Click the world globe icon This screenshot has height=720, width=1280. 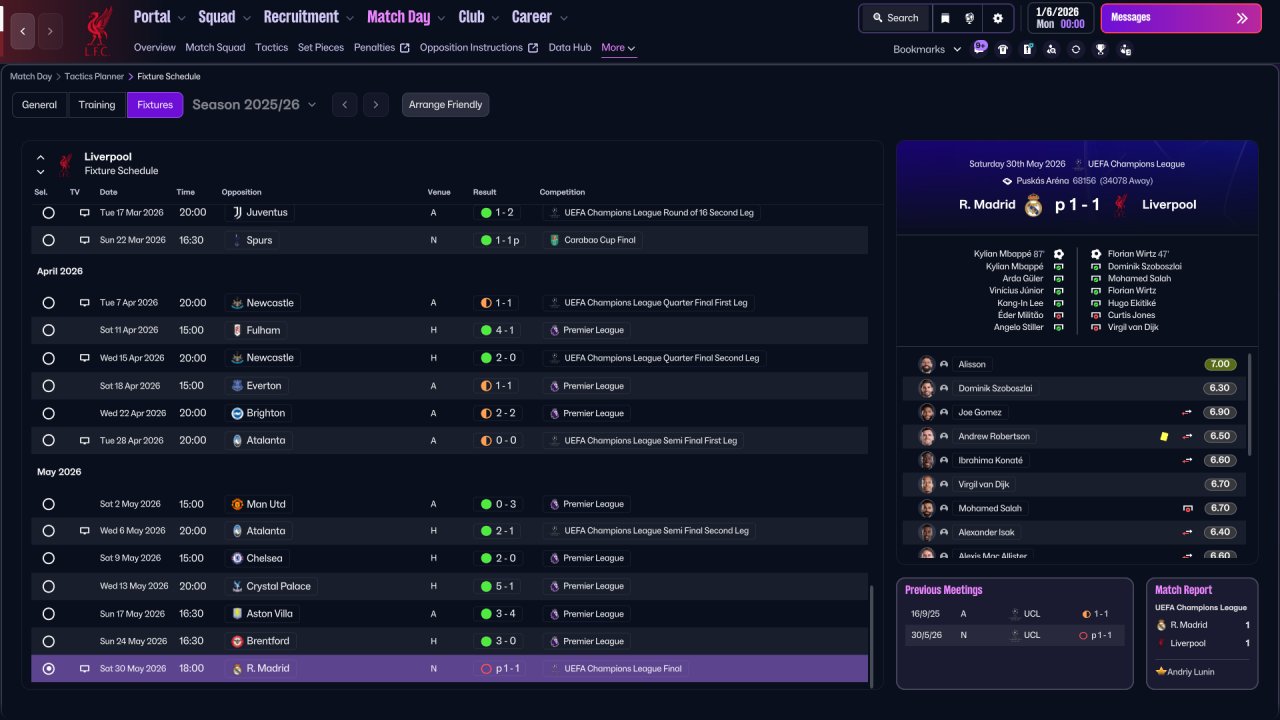(970, 18)
